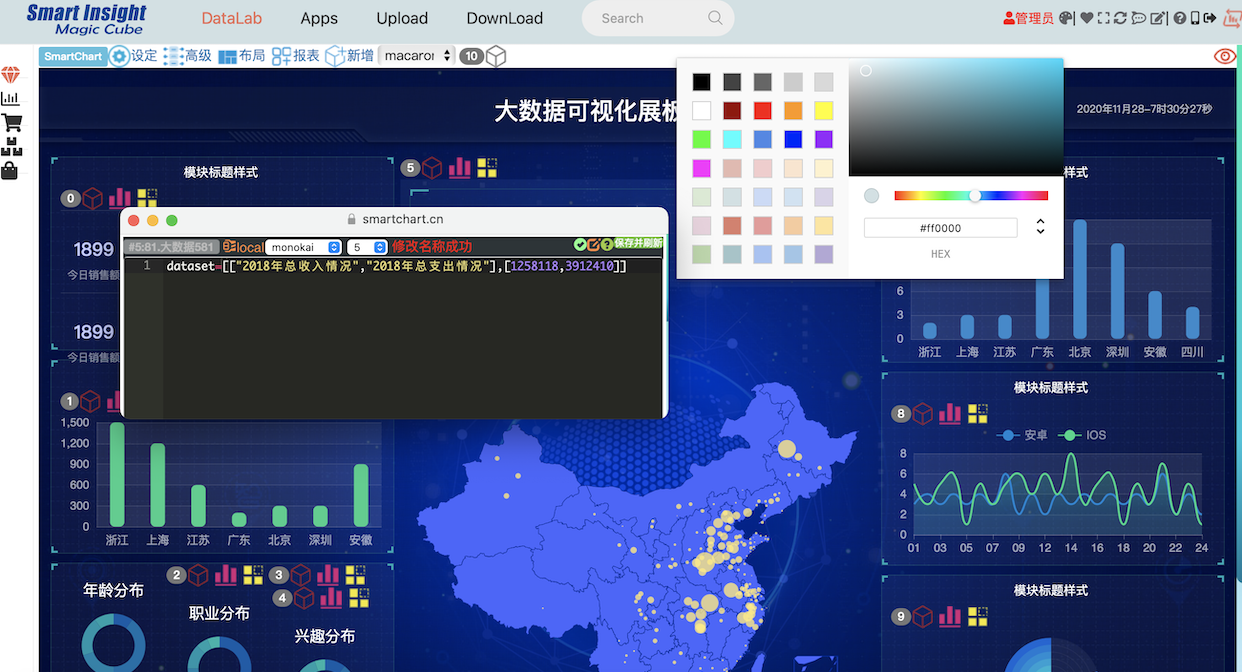Enter fullscreen with the brackets icon
Viewport: 1242px width, 672px height.
(x=1103, y=18)
